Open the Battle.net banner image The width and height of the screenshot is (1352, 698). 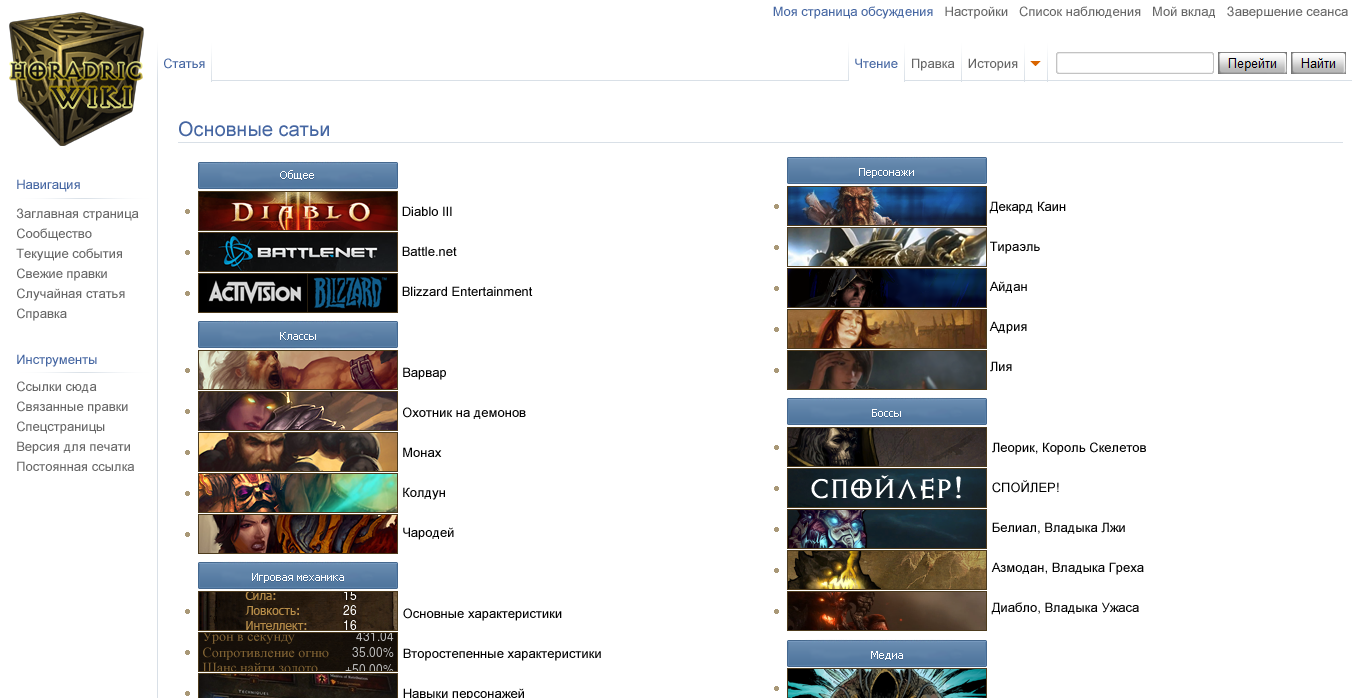[x=298, y=252]
